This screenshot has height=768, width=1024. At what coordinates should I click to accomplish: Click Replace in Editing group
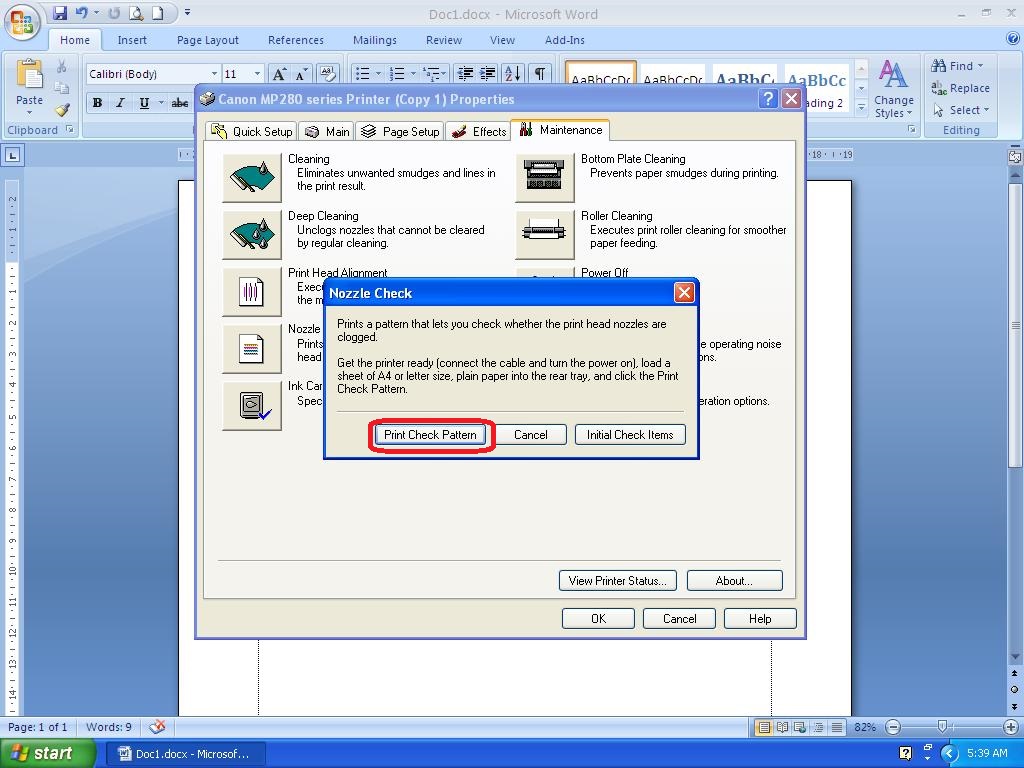(960, 88)
